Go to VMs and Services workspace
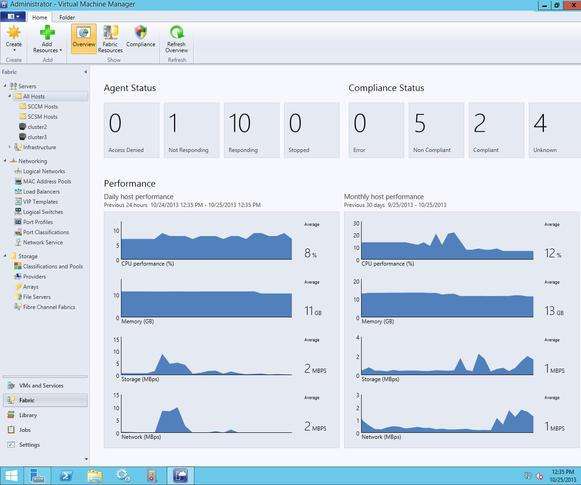 (46, 386)
